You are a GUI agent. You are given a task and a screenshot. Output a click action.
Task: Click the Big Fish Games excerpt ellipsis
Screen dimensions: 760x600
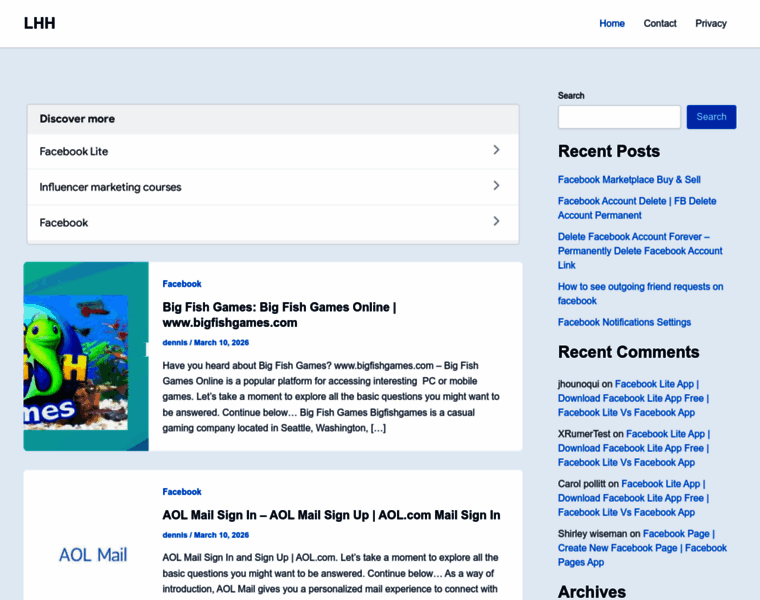tap(378, 428)
